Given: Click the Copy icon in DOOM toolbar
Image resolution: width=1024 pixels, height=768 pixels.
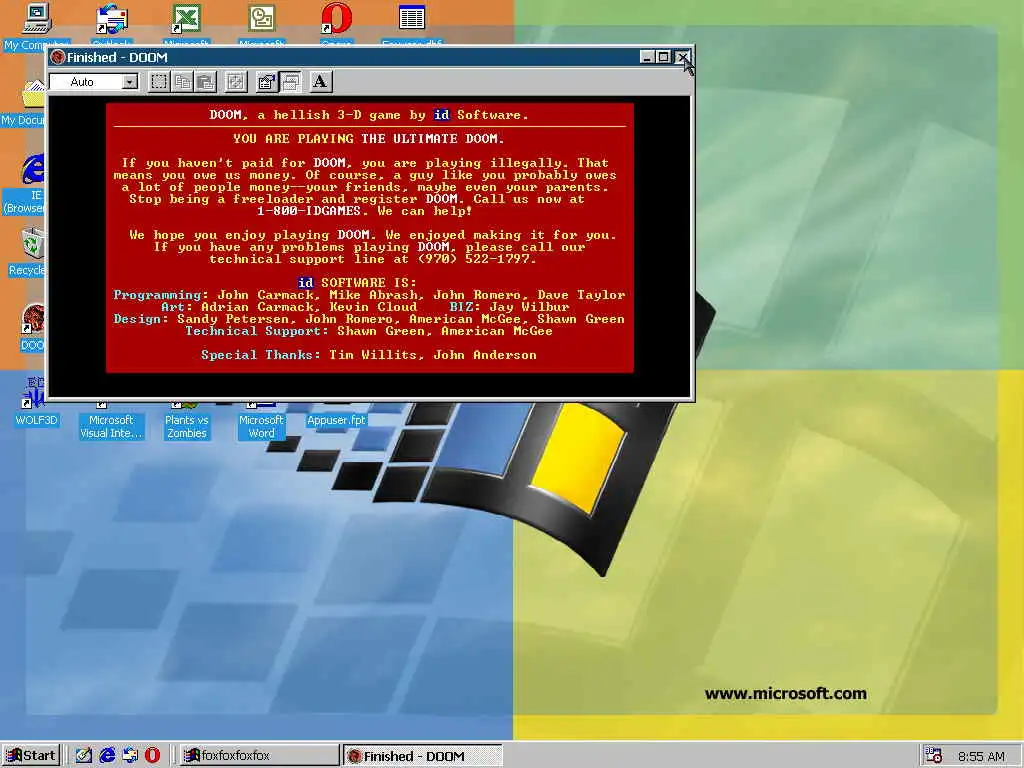Looking at the screenshot, I should tap(182, 82).
